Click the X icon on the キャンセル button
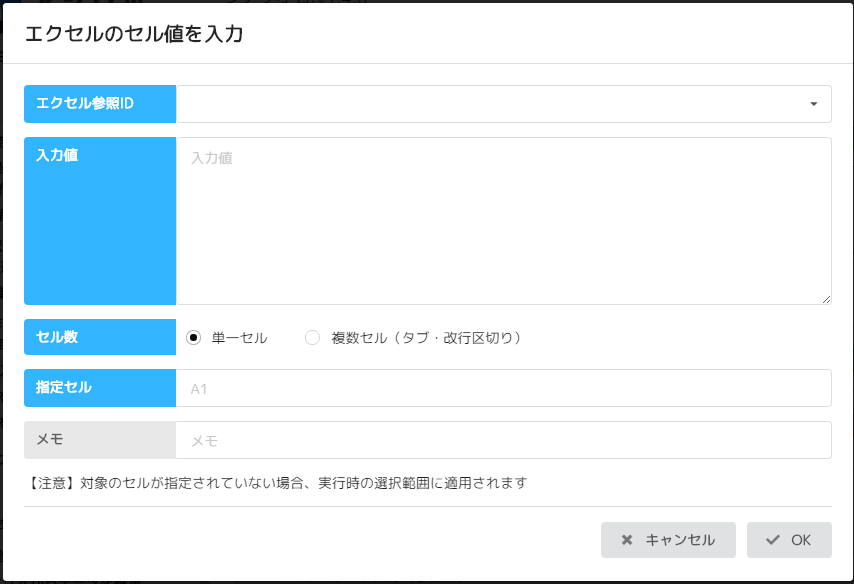Image resolution: width=854 pixels, height=584 pixels. point(627,540)
